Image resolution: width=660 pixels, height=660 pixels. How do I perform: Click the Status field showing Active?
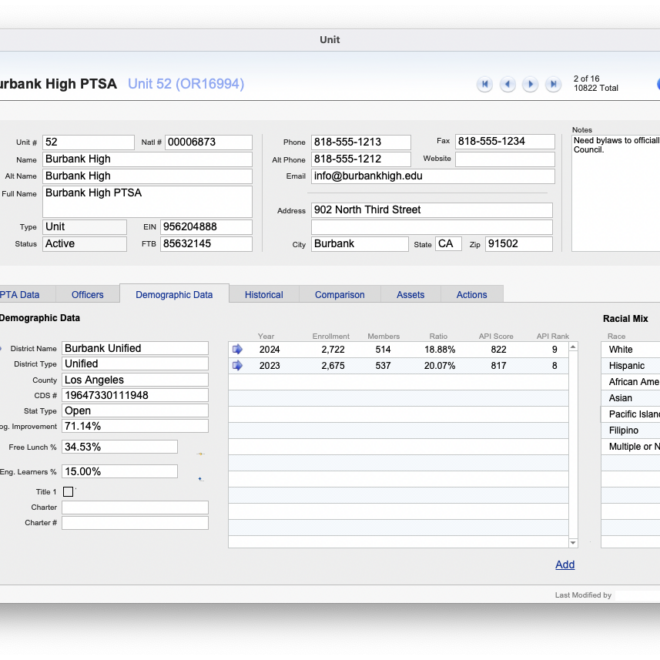pyautogui.click(x=85, y=244)
